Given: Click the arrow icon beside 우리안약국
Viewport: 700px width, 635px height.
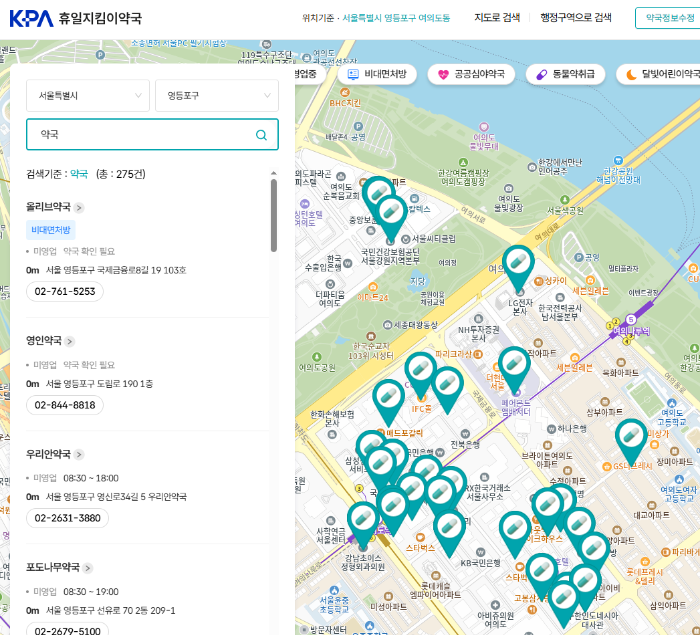Looking at the screenshot, I should click(x=79, y=455).
